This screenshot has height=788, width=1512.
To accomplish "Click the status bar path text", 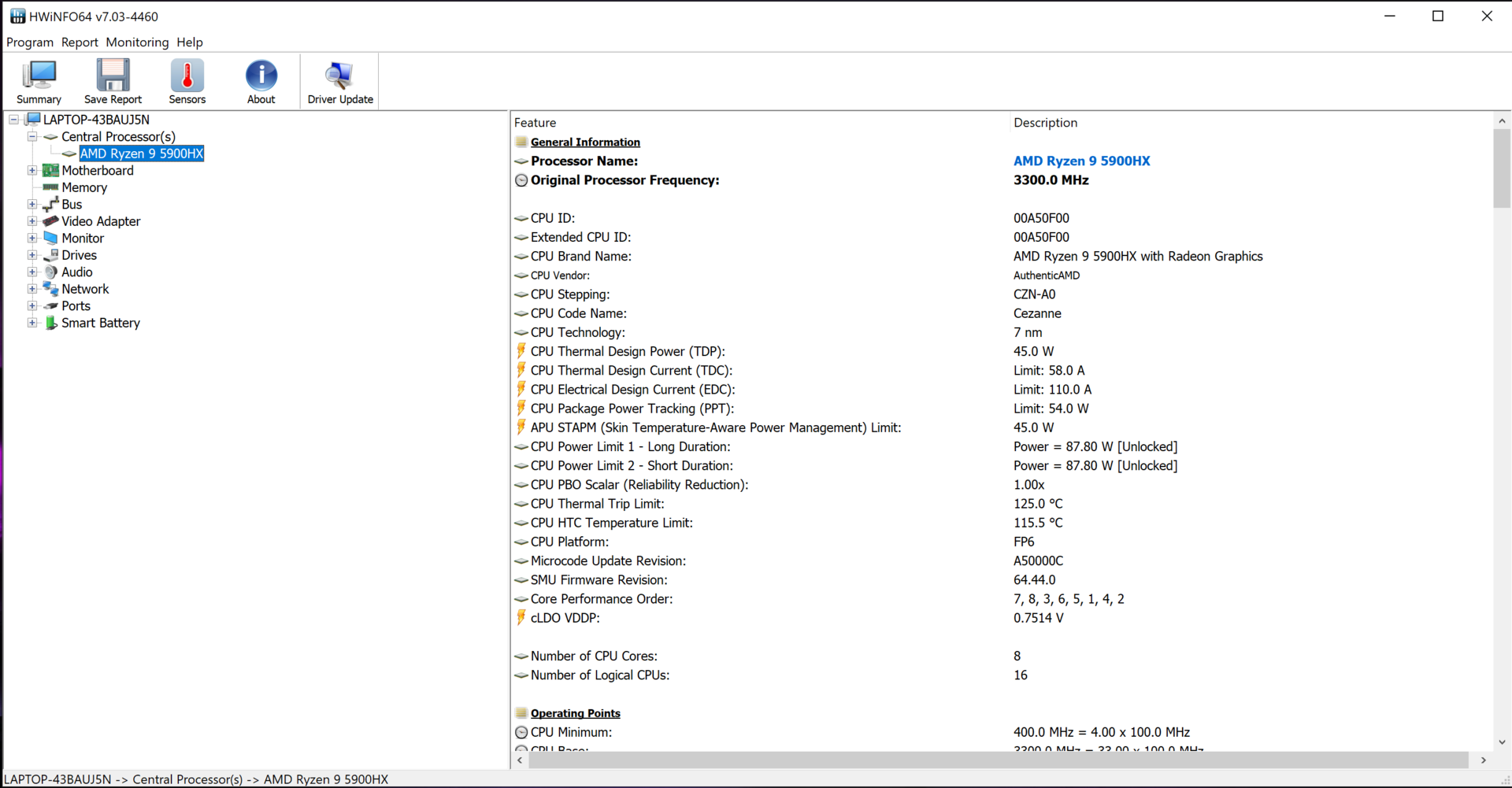I will tap(196, 779).
